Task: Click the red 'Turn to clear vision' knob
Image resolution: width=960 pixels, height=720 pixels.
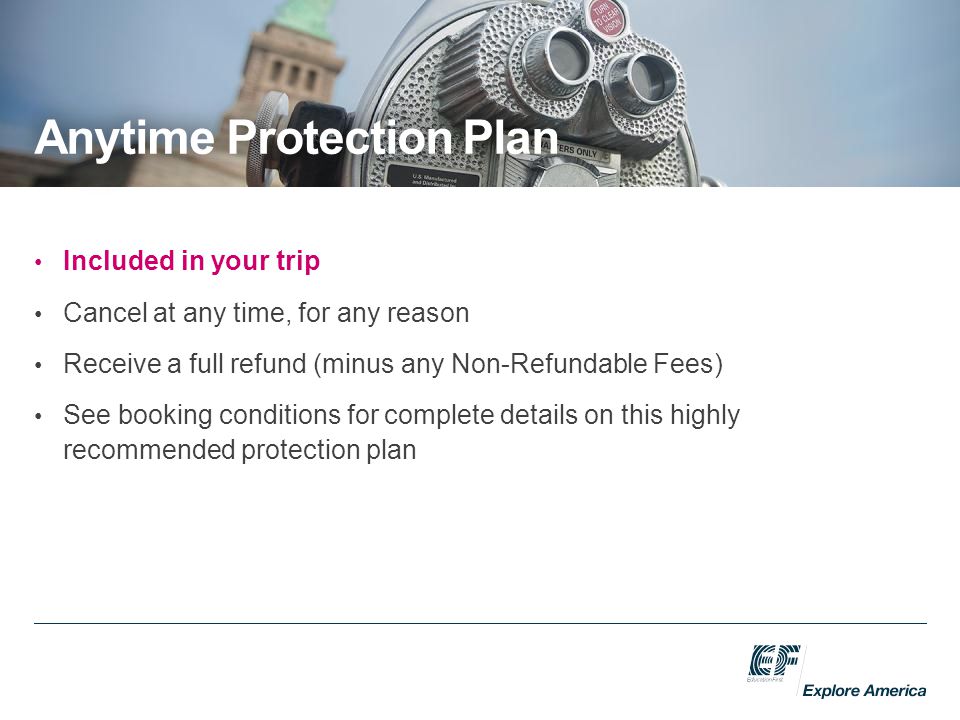Action: 607,18
